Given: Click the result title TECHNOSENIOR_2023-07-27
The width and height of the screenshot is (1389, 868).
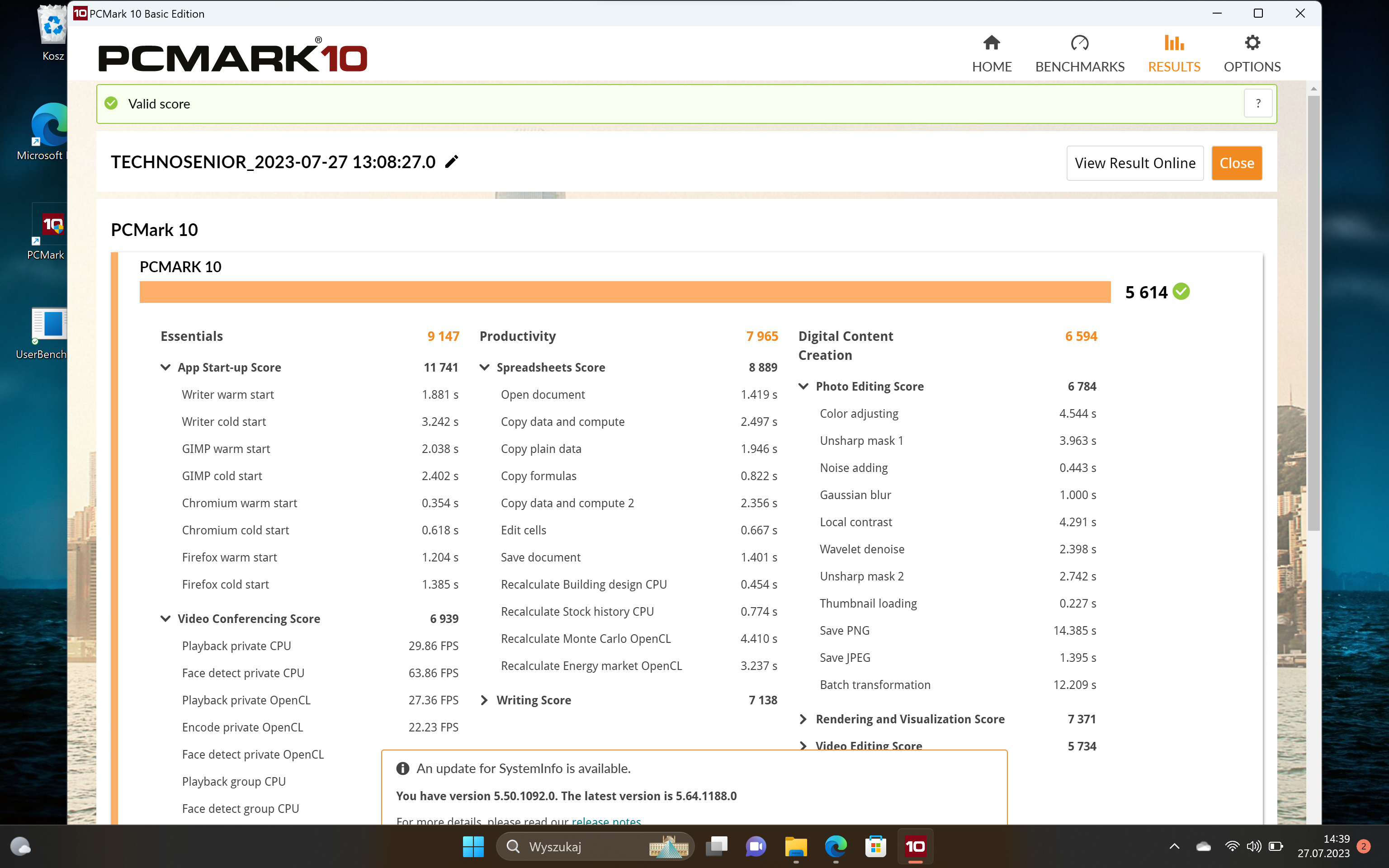Looking at the screenshot, I should pyautogui.click(x=273, y=162).
